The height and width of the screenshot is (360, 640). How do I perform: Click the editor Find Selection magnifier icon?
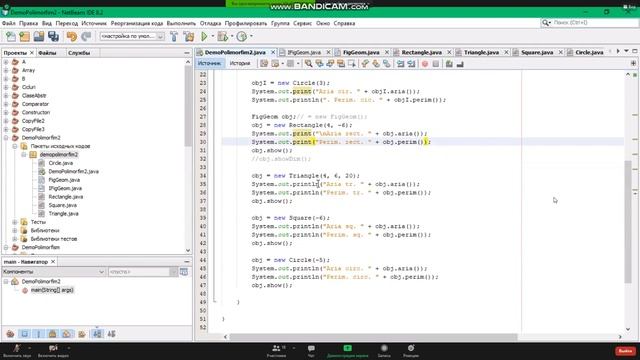309,64
